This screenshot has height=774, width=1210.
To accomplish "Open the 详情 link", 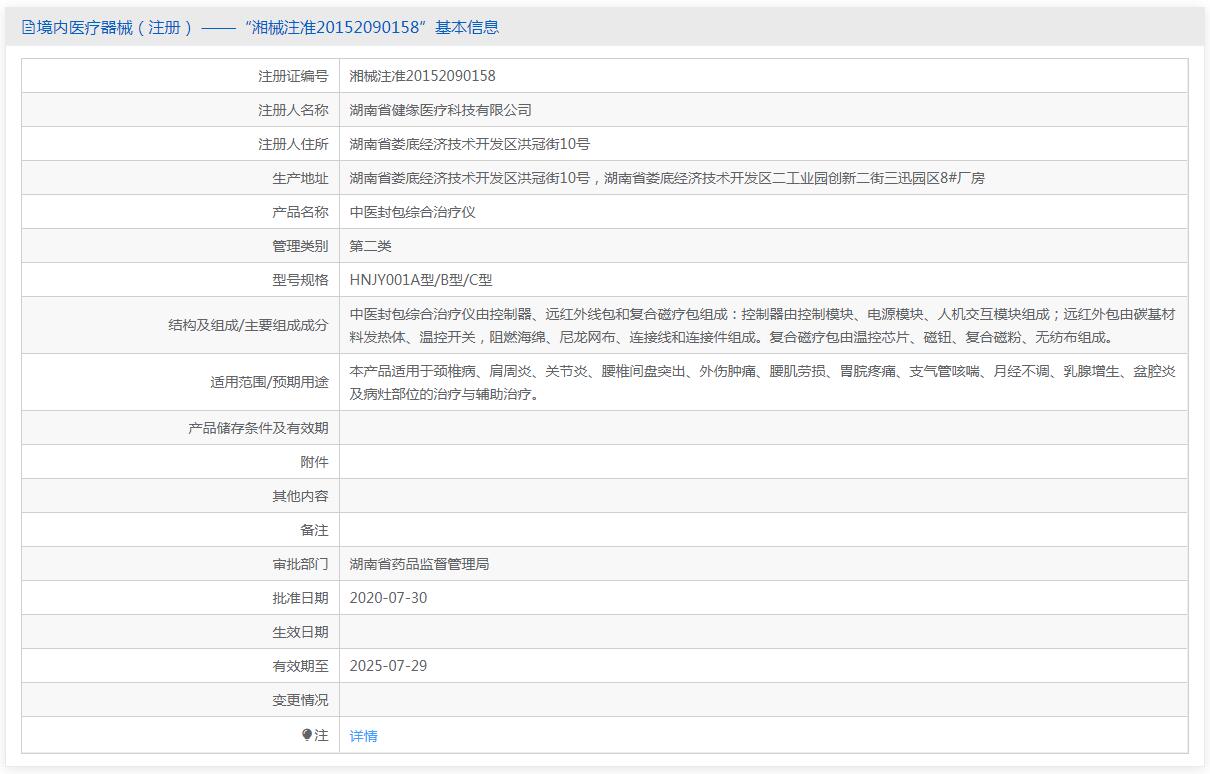I will point(363,736).
